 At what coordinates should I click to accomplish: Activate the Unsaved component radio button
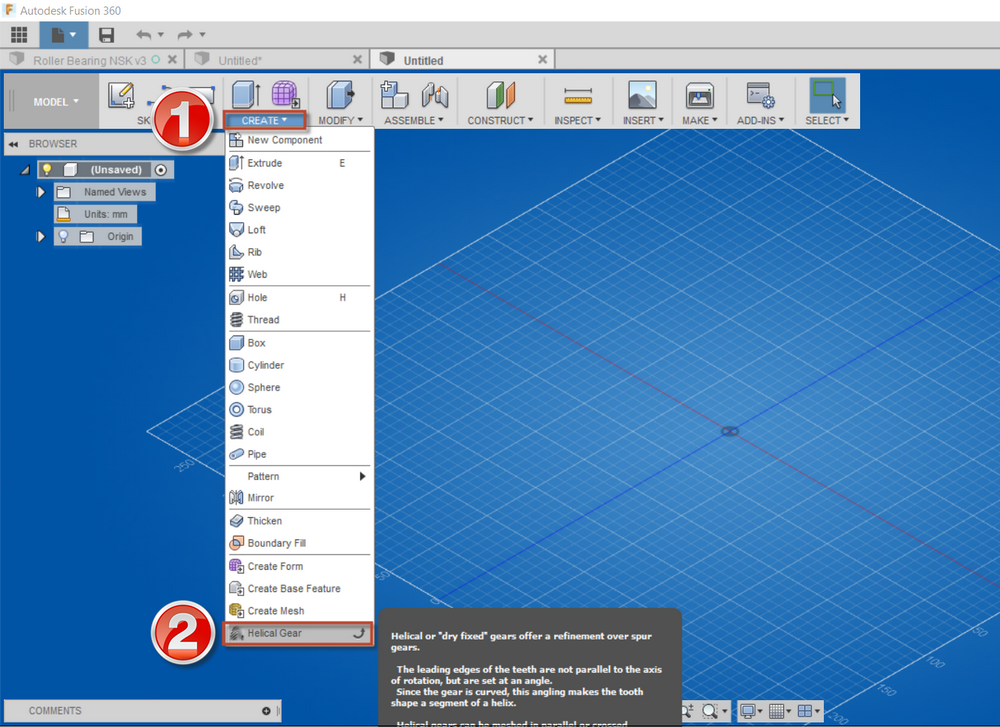point(159,168)
